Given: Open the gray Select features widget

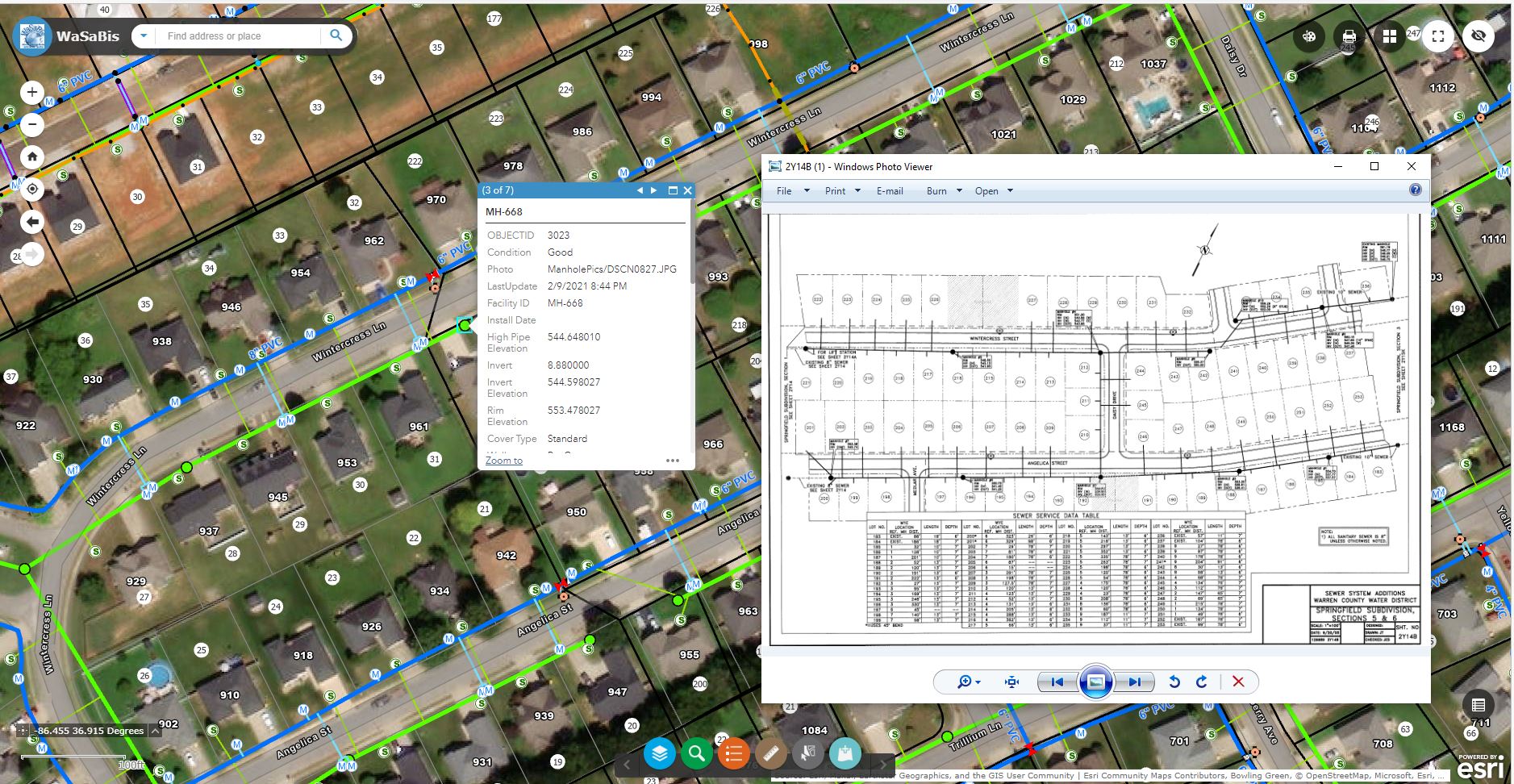Looking at the screenshot, I should pos(808,754).
